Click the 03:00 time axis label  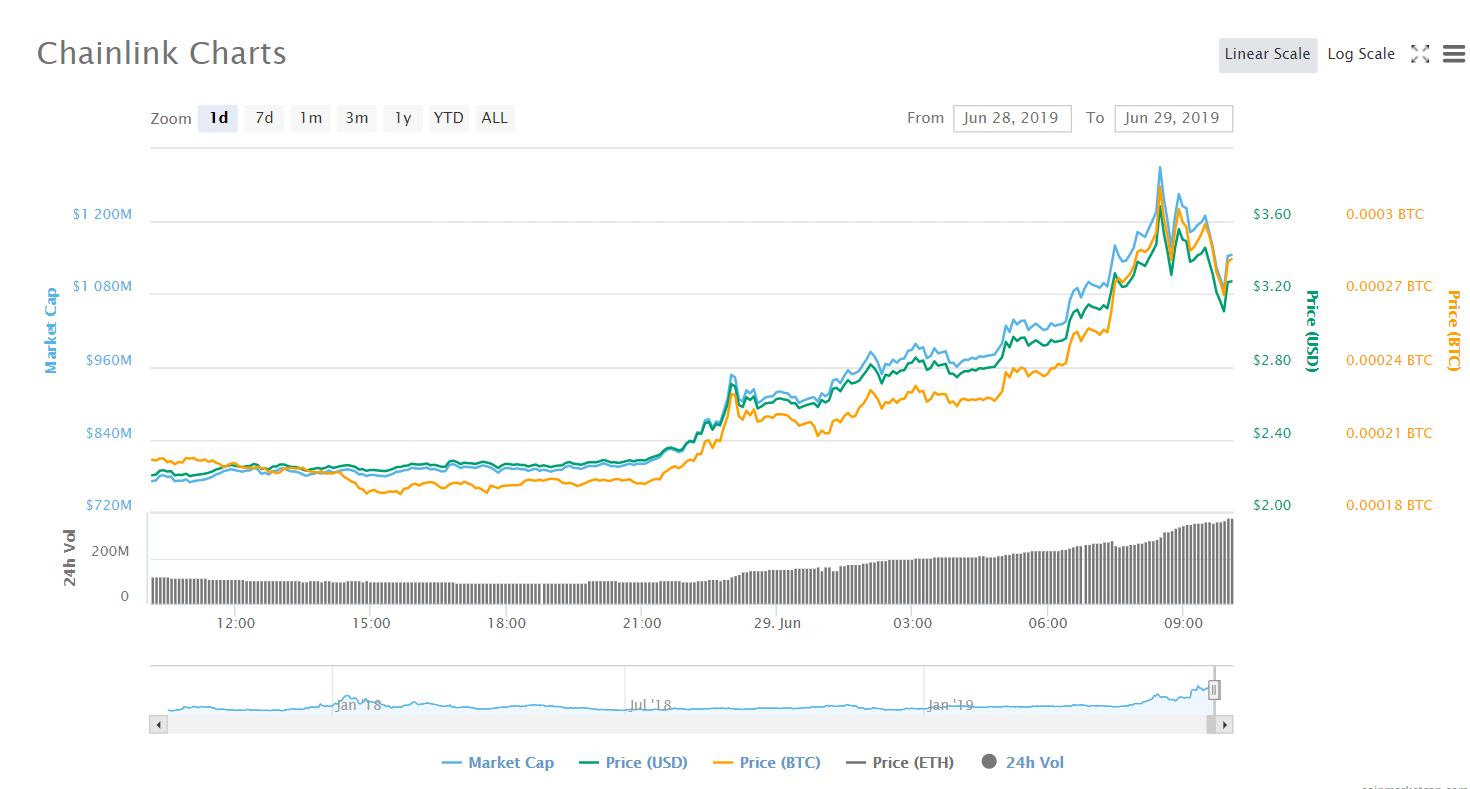point(912,623)
